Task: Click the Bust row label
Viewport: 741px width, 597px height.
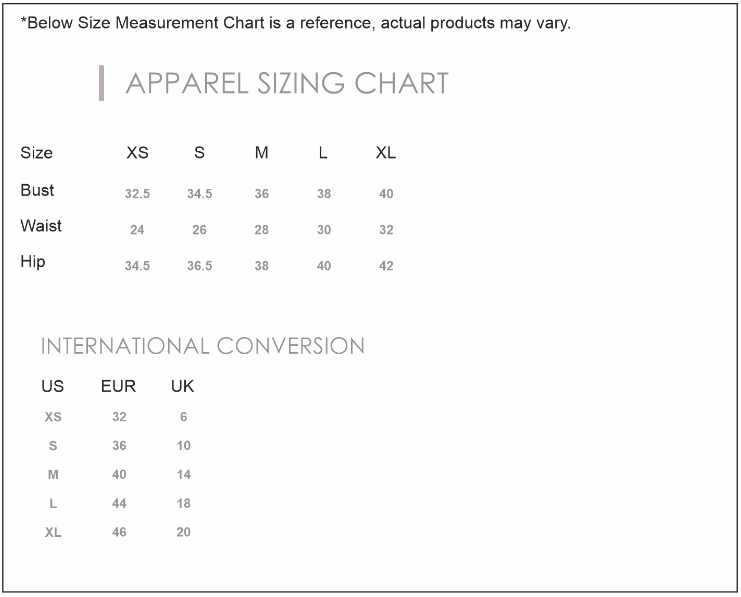Action: 37,190
